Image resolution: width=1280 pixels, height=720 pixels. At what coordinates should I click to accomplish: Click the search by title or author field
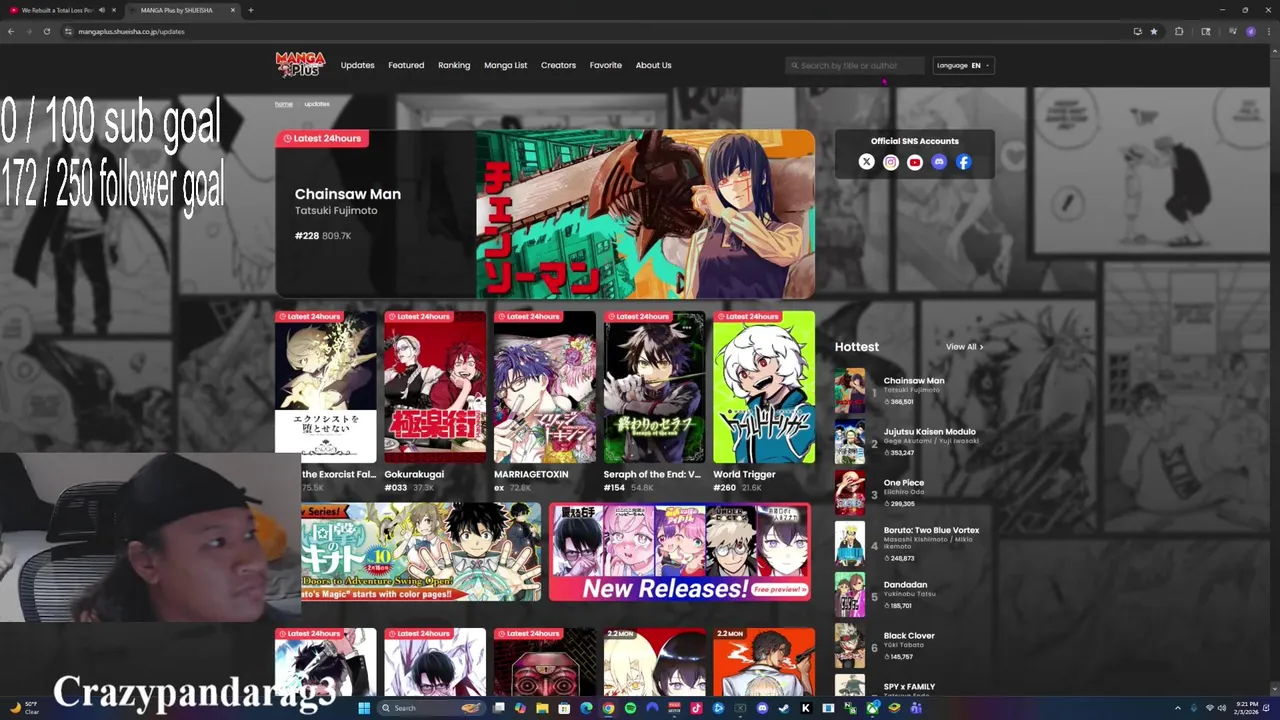(855, 65)
